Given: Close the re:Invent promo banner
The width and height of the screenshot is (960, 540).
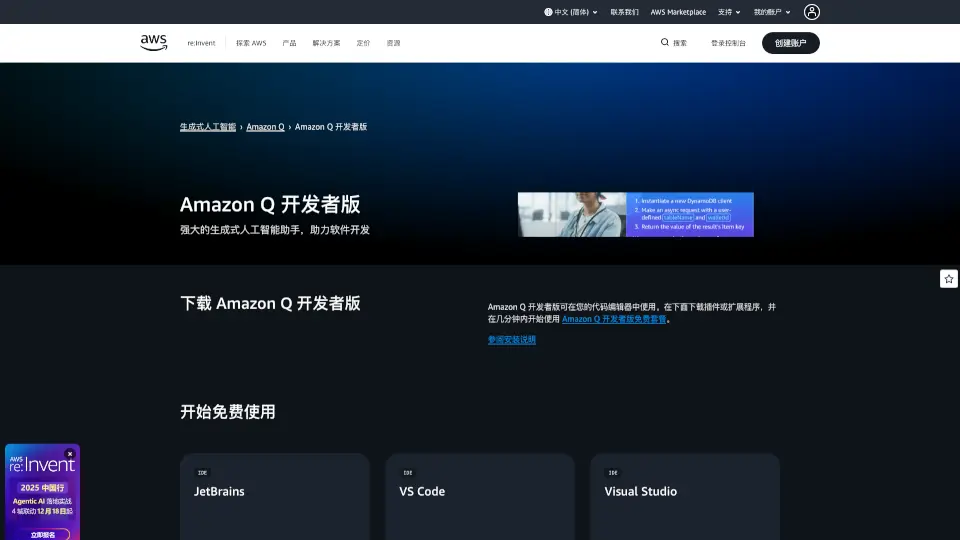Looking at the screenshot, I should pyautogui.click(x=70, y=454).
